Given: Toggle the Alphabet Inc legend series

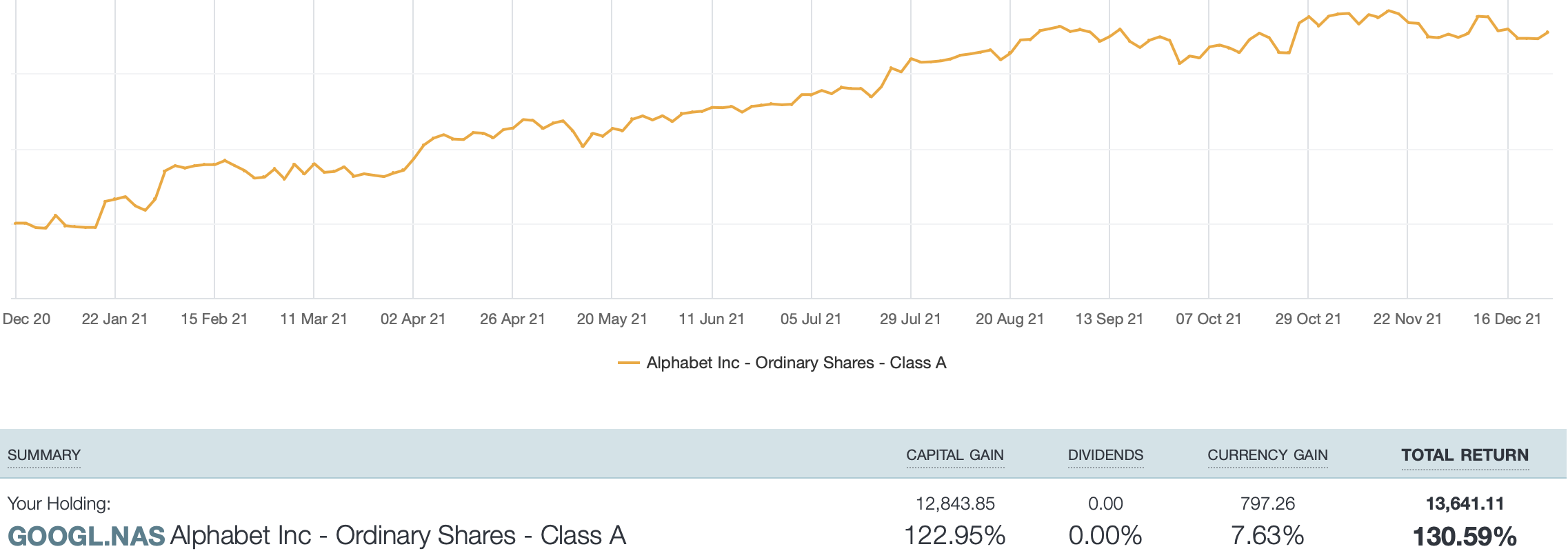Looking at the screenshot, I should click(x=796, y=363).
